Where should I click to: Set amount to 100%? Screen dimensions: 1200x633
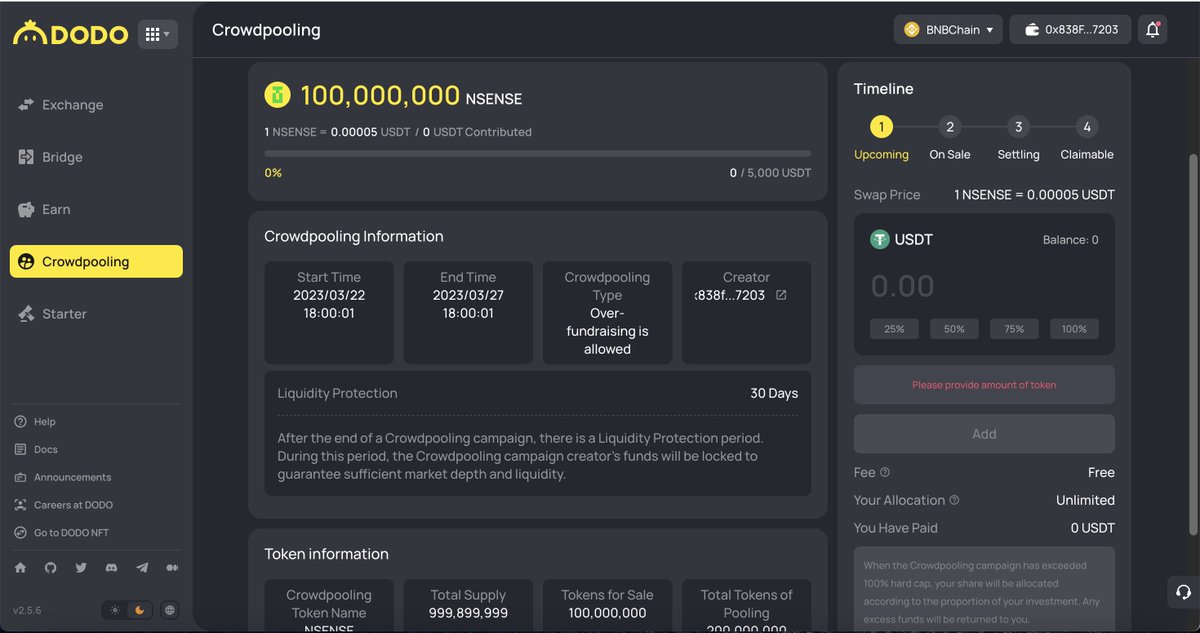(x=1074, y=329)
